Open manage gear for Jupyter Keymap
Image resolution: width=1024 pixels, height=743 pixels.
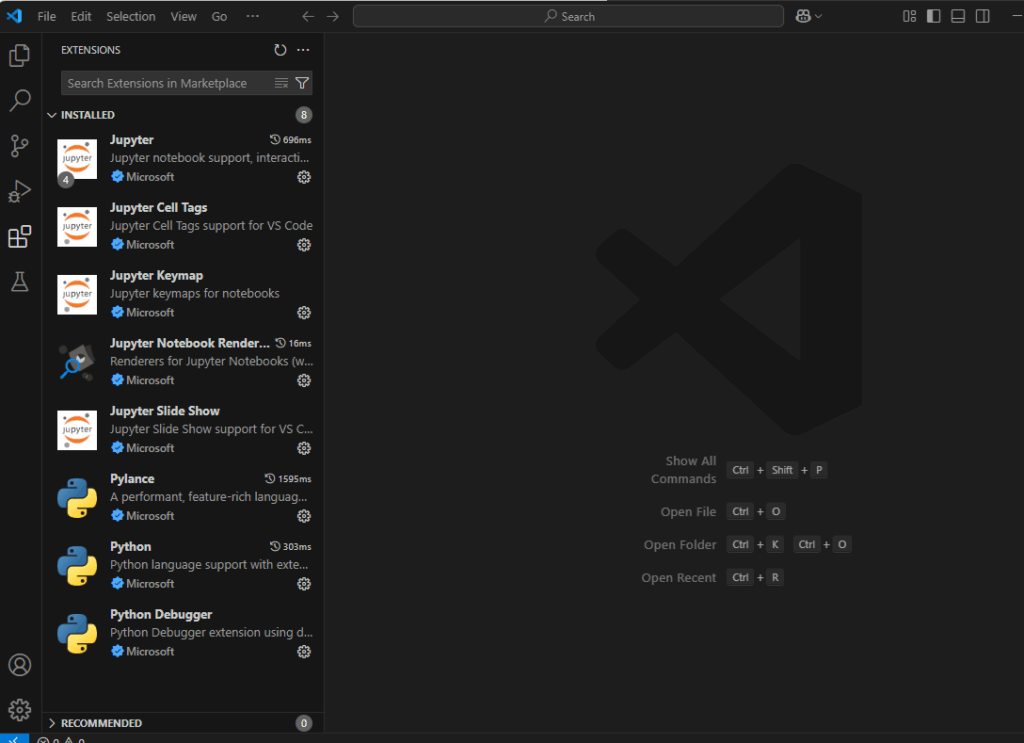pos(304,313)
